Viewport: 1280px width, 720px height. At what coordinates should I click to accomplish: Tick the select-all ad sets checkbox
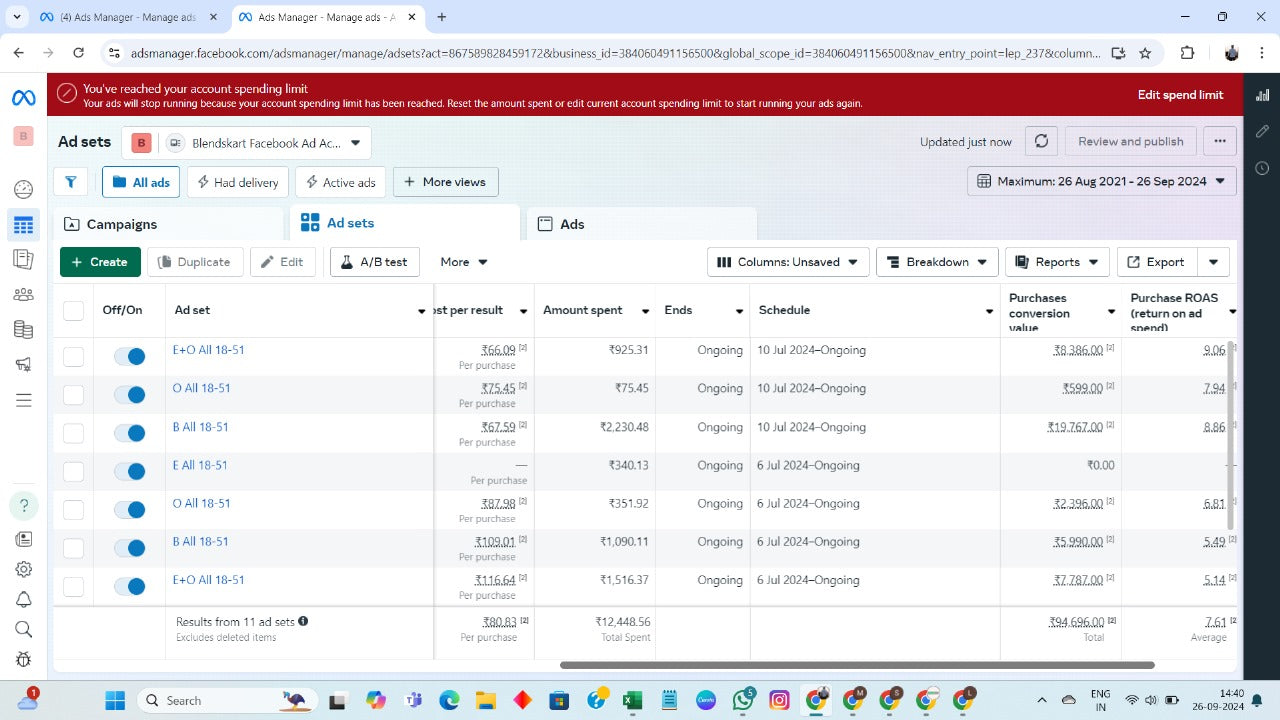tap(73, 310)
